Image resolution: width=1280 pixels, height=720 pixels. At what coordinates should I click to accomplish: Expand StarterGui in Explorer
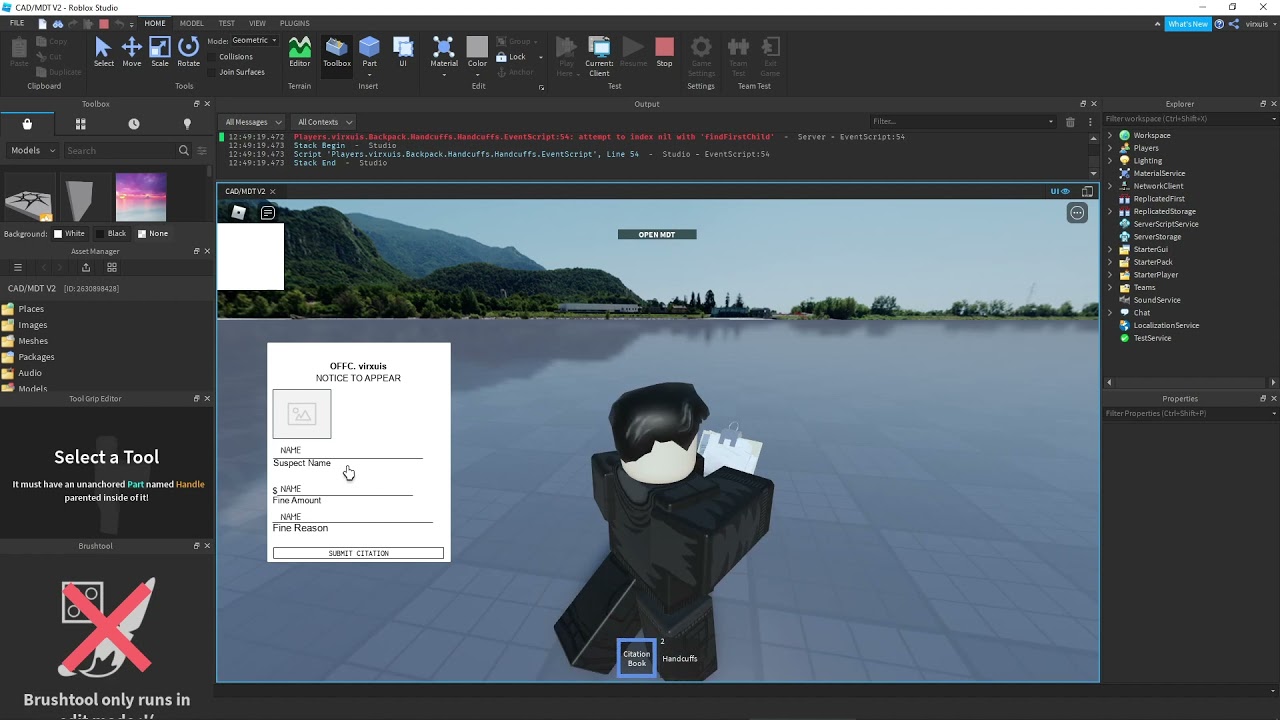[1109, 249]
